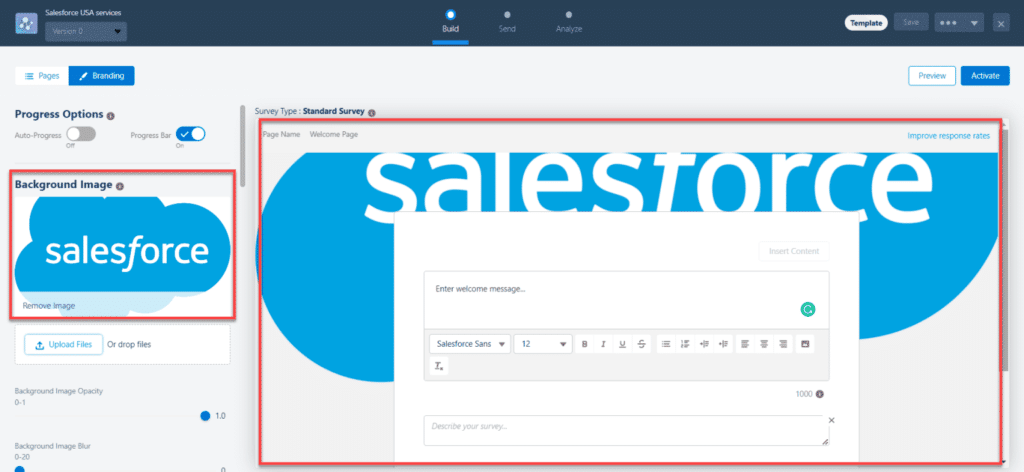Insert an image into the message
The width and height of the screenshot is (1024, 472).
click(x=803, y=344)
